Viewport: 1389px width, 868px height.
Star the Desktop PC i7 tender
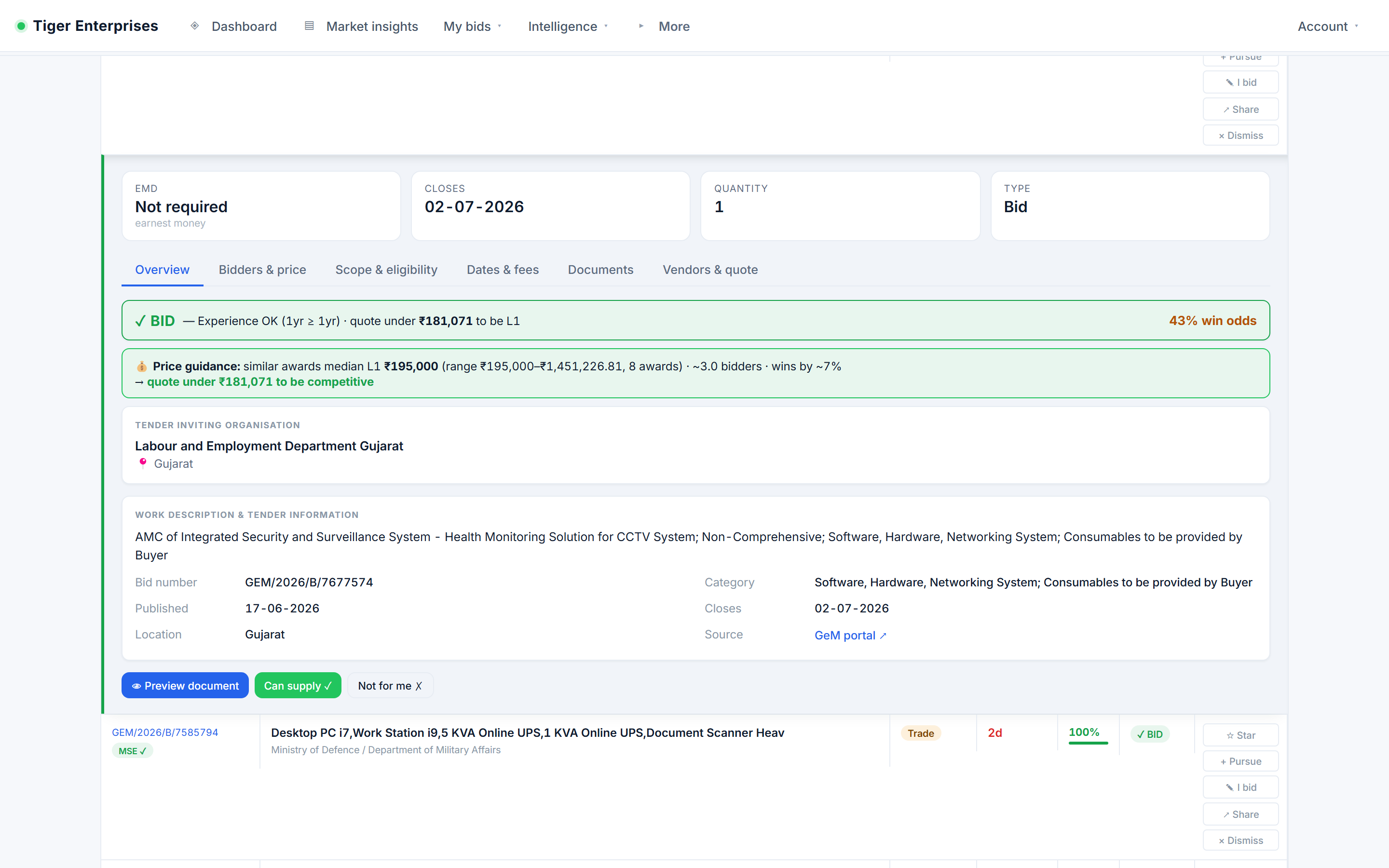[1240, 735]
